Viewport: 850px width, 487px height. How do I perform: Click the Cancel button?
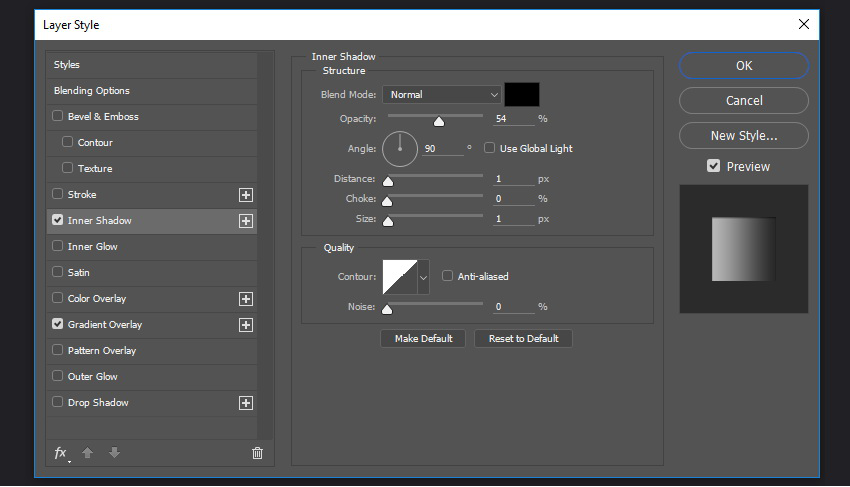(x=744, y=100)
